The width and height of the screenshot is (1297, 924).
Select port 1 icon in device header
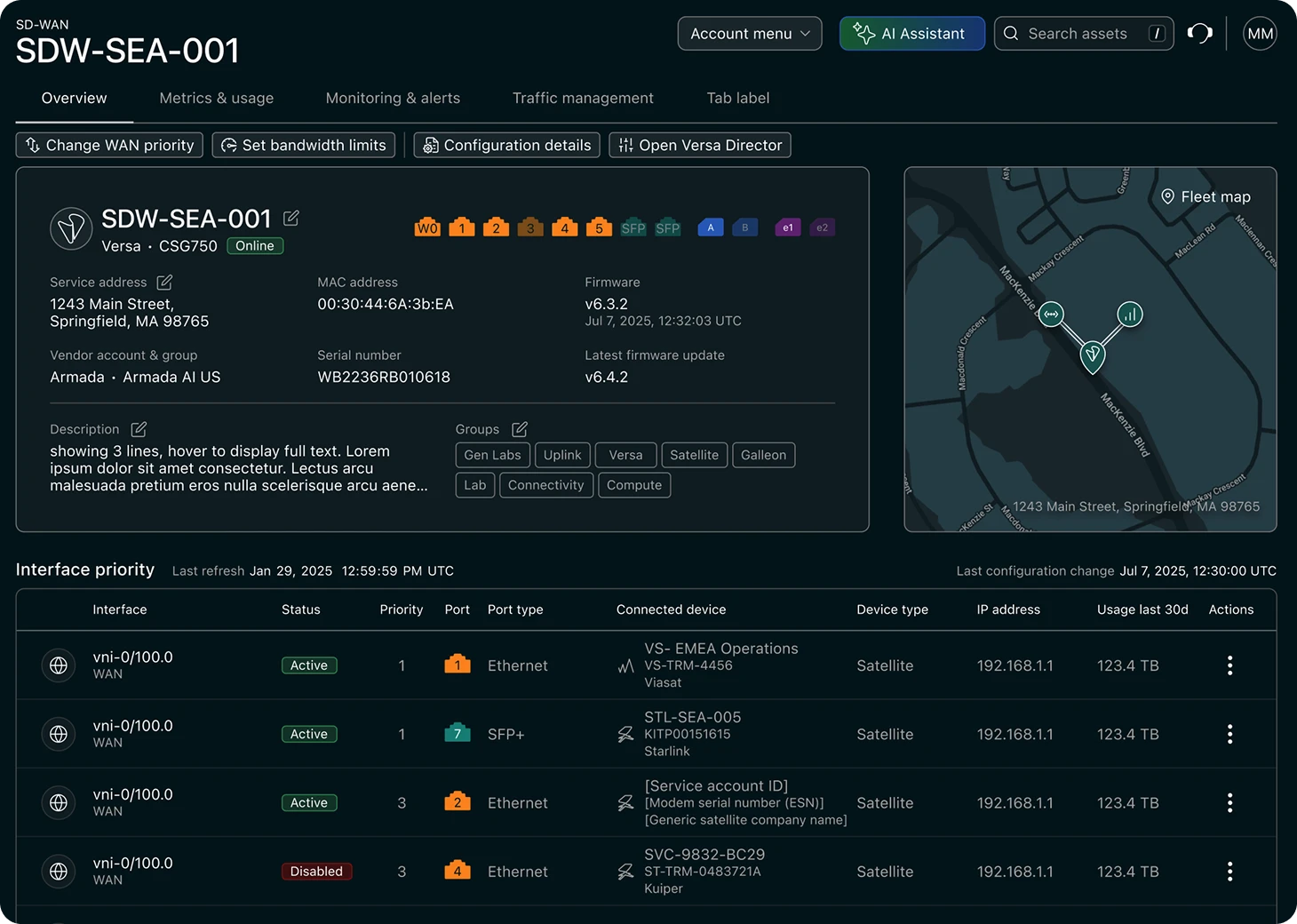pyautogui.click(x=461, y=227)
